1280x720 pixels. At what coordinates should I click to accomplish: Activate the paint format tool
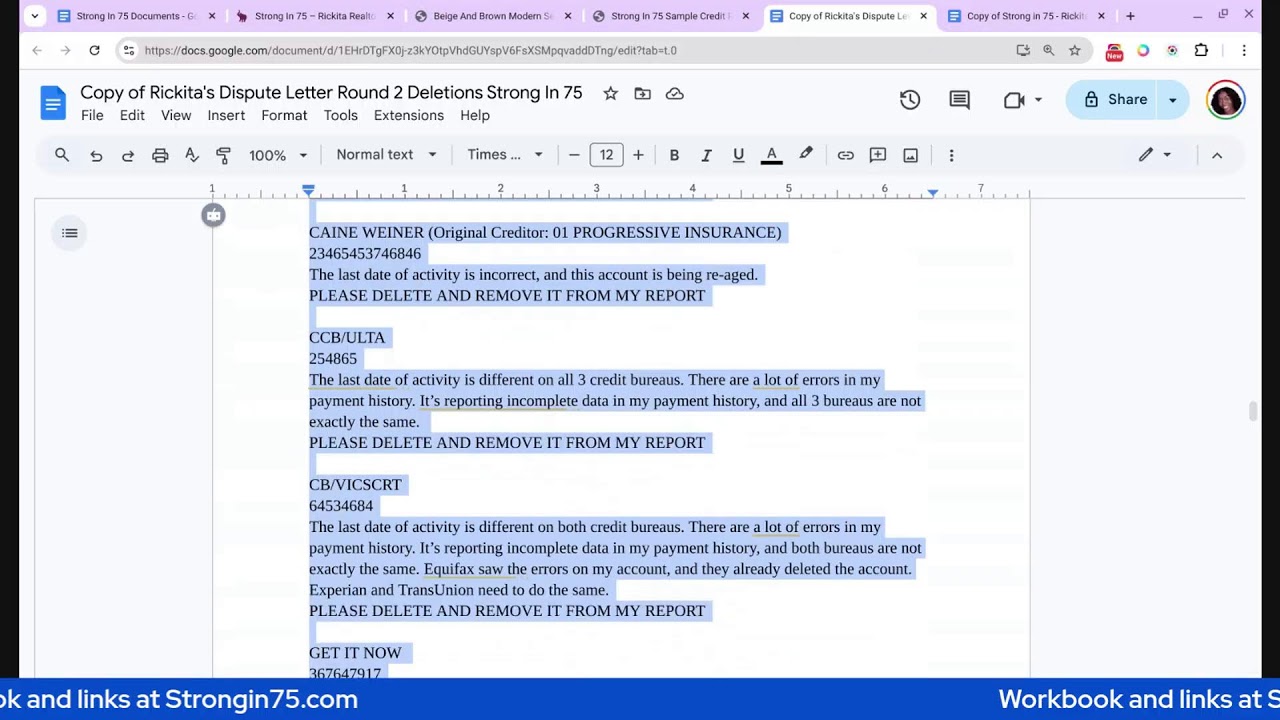click(x=224, y=155)
